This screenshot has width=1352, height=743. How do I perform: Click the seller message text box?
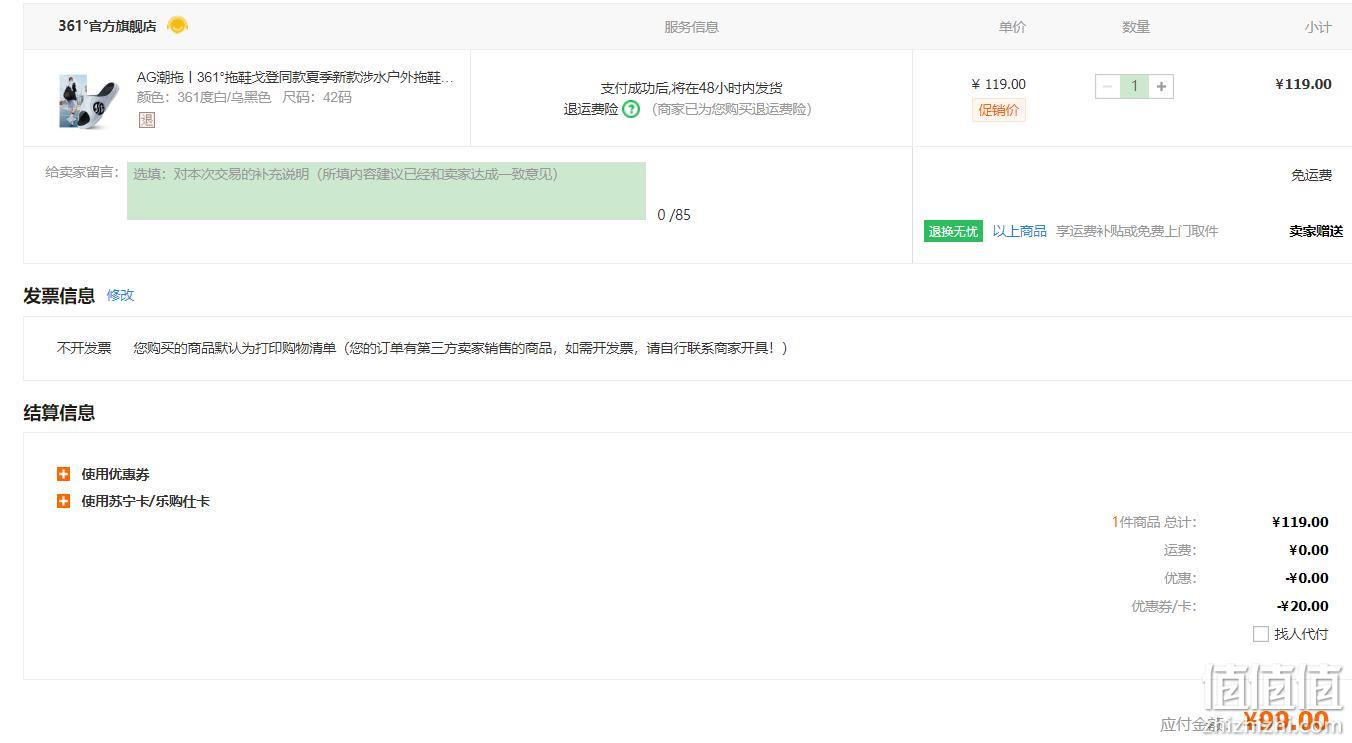[x=386, y=191]
